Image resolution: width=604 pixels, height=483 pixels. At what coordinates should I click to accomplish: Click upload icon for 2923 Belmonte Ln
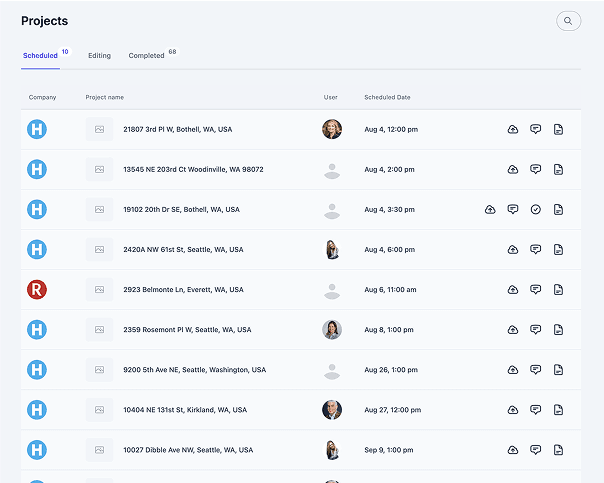click(x=513, y=290)
